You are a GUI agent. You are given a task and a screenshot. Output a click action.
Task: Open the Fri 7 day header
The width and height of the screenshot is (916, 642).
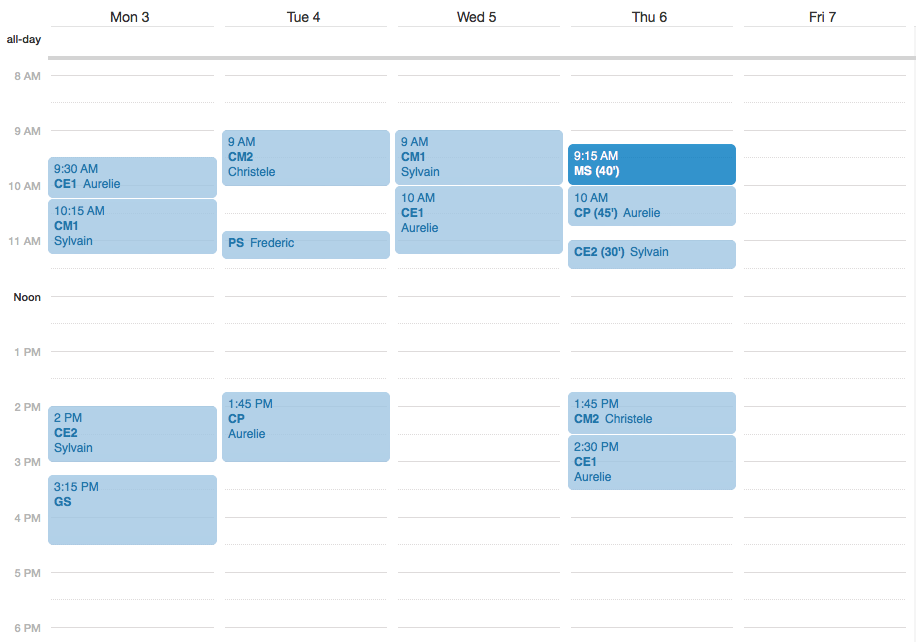click(822, 17)
